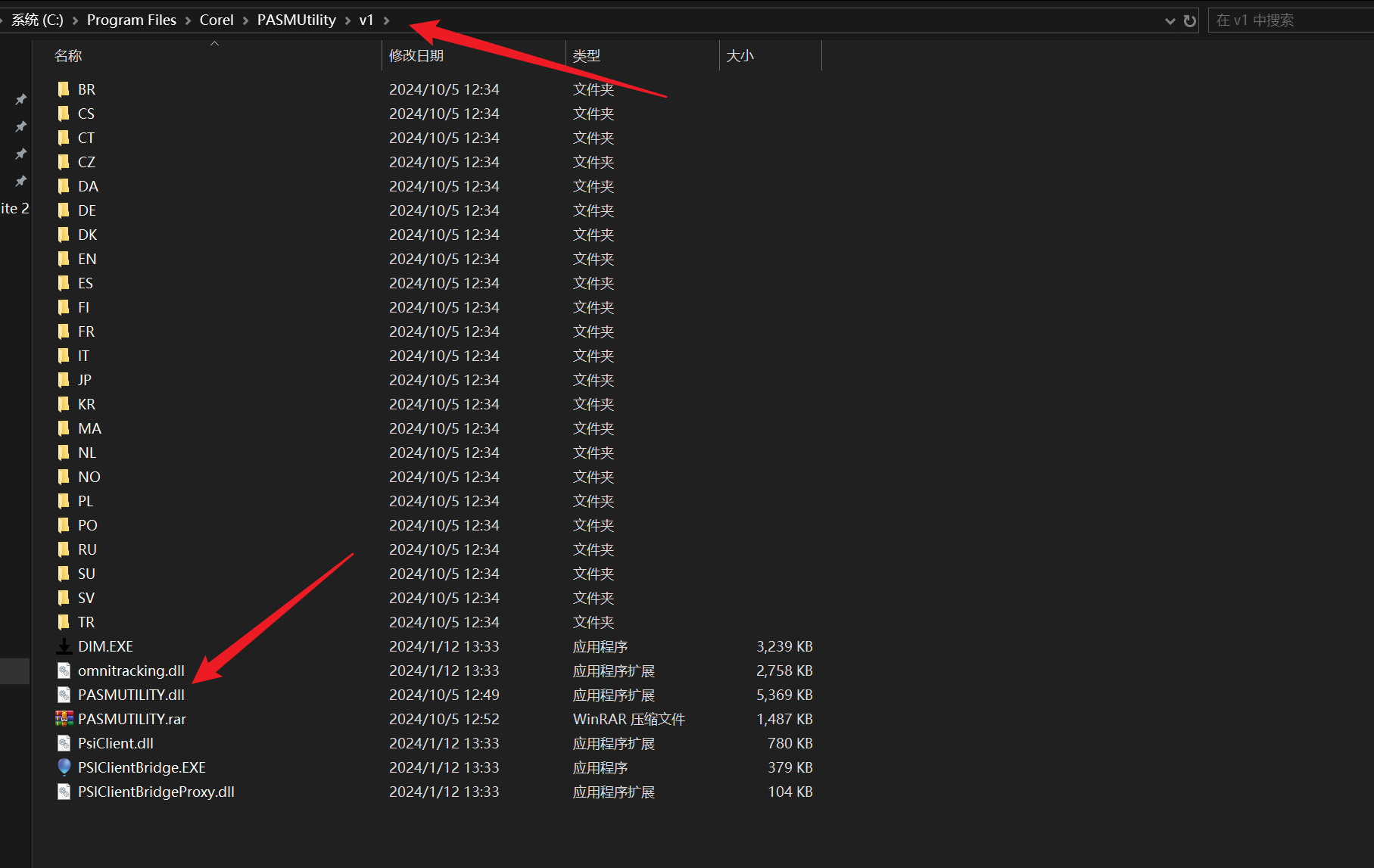This screenshot has height=868, width=1374.
Task: Click the PASMUTILITY.dll file icon
Action: pos(64,695)
